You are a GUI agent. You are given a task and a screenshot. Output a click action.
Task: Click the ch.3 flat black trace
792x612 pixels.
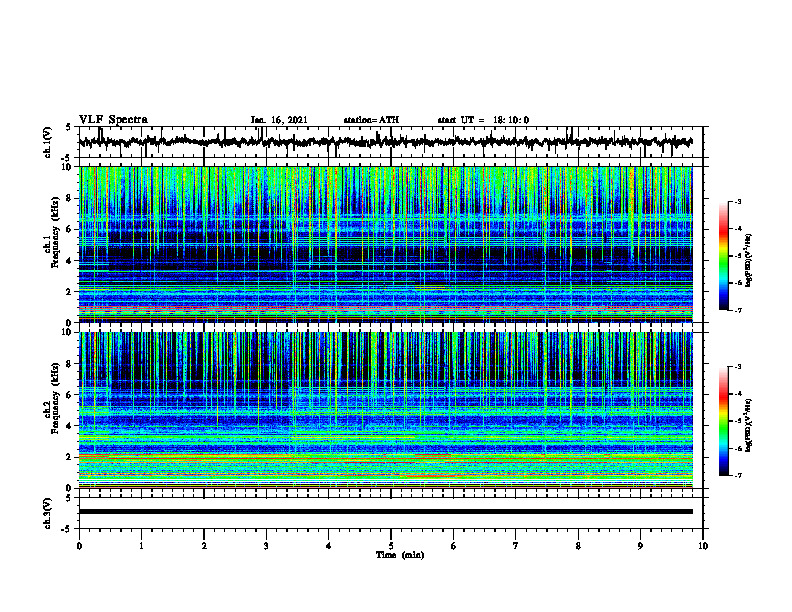pos(385,512)
